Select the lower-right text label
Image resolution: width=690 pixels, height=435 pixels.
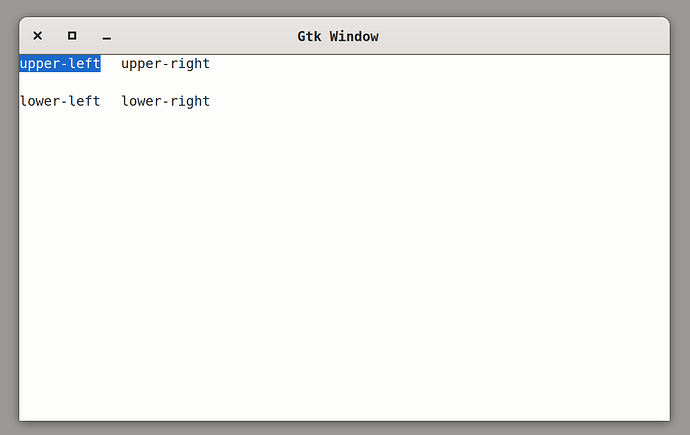[x=165, y=101]
